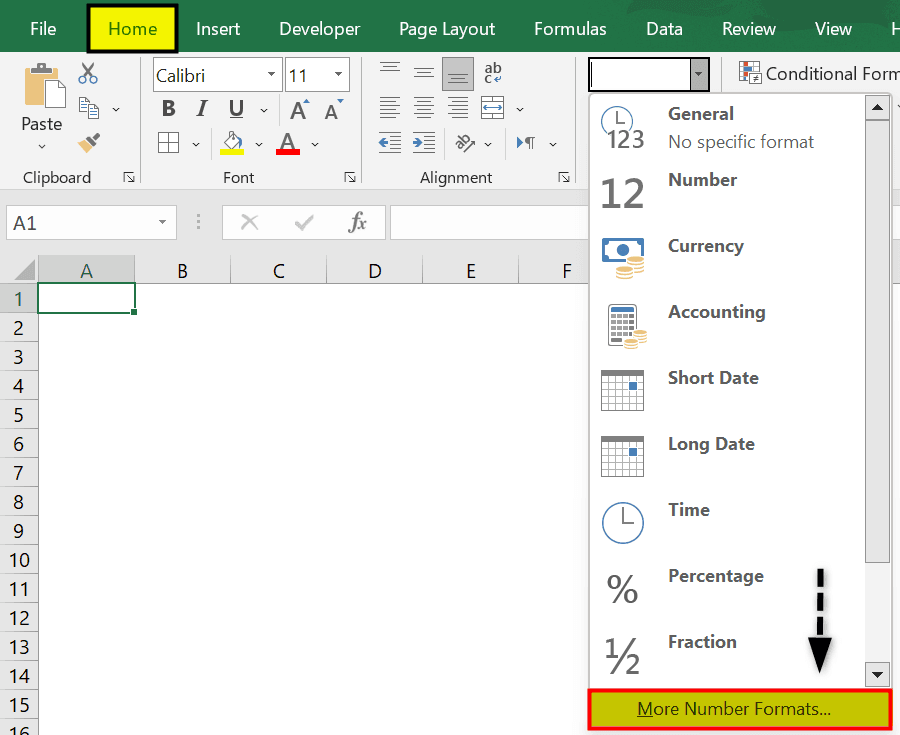Switch to the Page Layout tab
Screen dimensions: 900x735
pyautogui.click(x=447, y=29)
